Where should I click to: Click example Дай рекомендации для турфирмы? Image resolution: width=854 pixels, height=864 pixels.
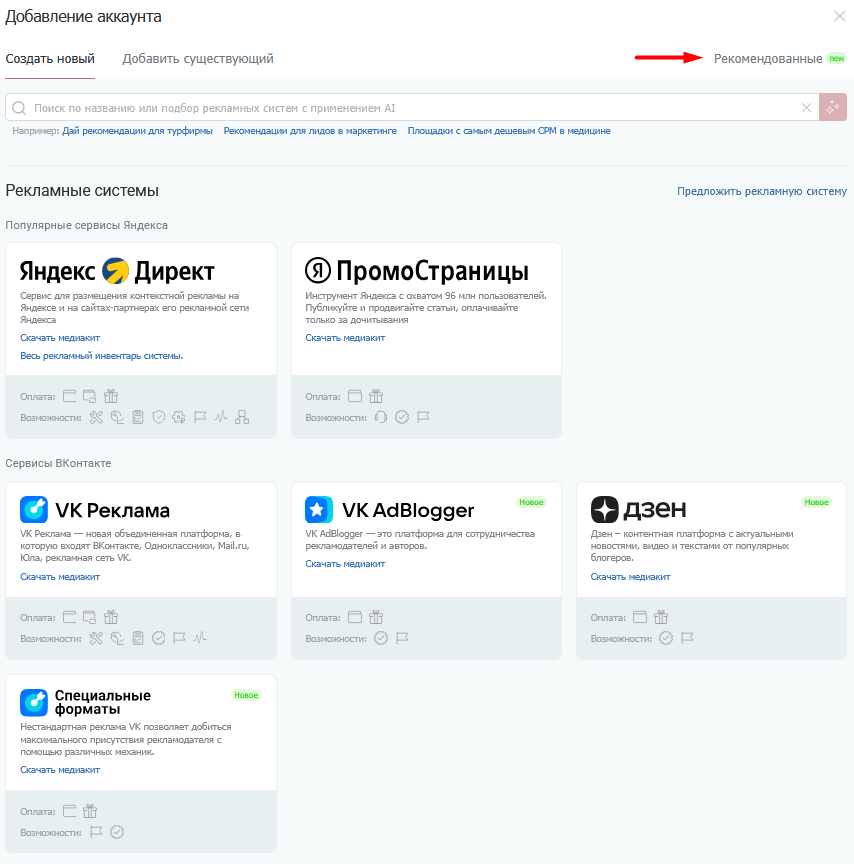click(137, 131)
